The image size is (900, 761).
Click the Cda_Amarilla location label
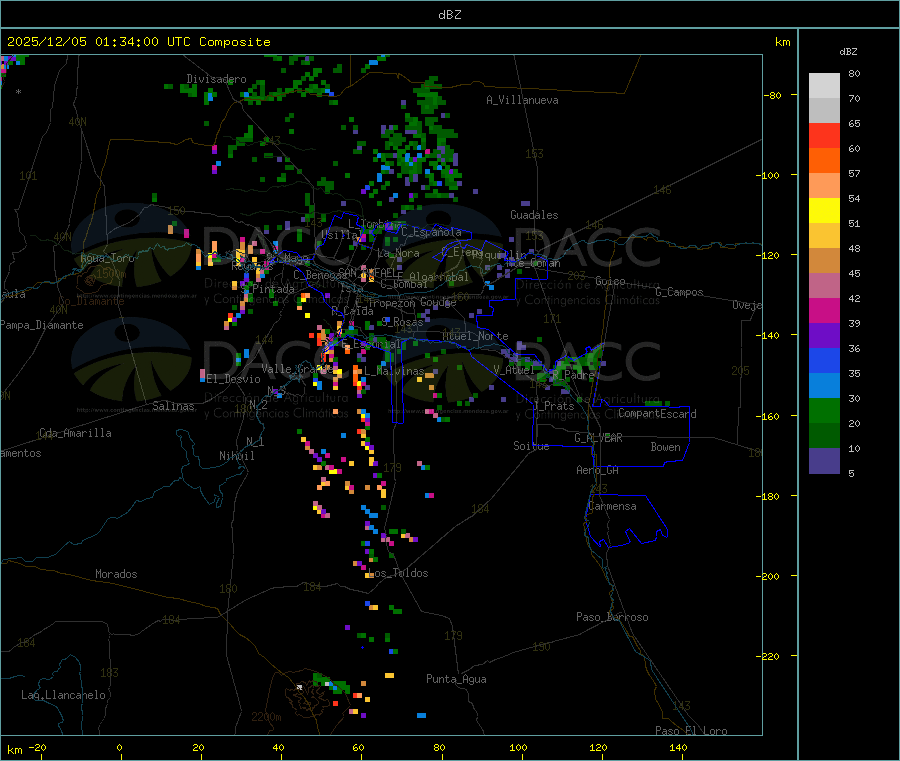click(75, 433)
